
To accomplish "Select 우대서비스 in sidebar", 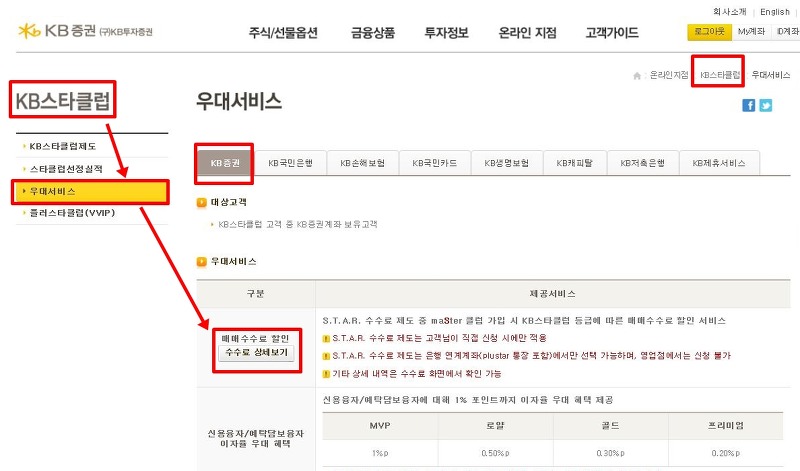I will tap(90, 191).
